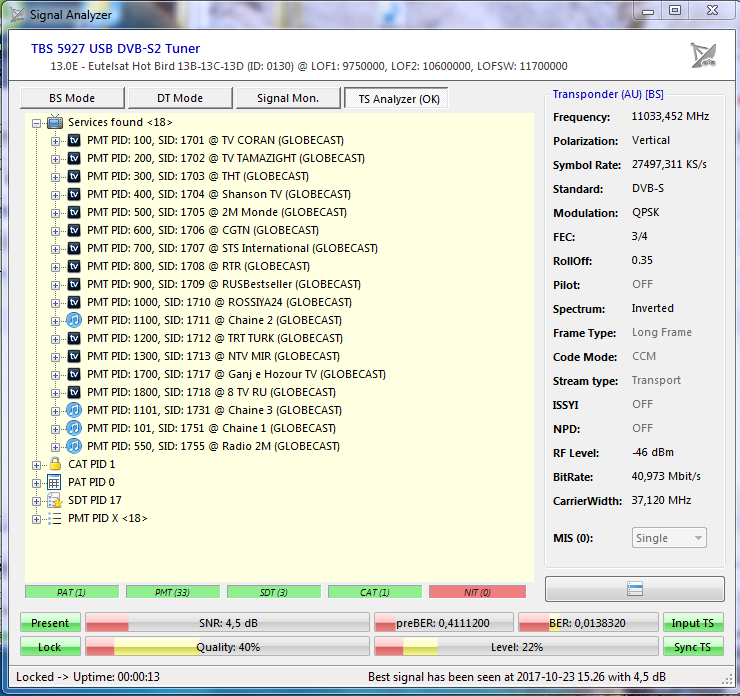The height and width of the screenshot is (696, 740).
Task: Click the satellite dish icon in header
Action: [x=702, y=55]
